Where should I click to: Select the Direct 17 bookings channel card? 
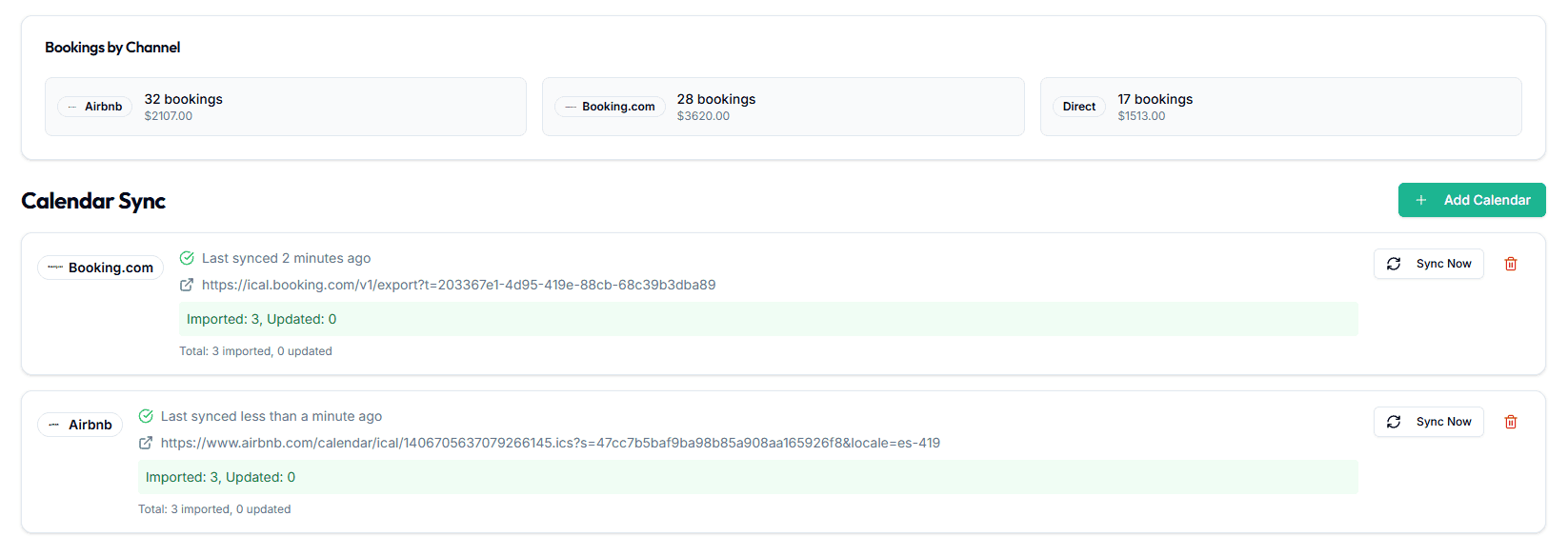[x=1279, y=107]
